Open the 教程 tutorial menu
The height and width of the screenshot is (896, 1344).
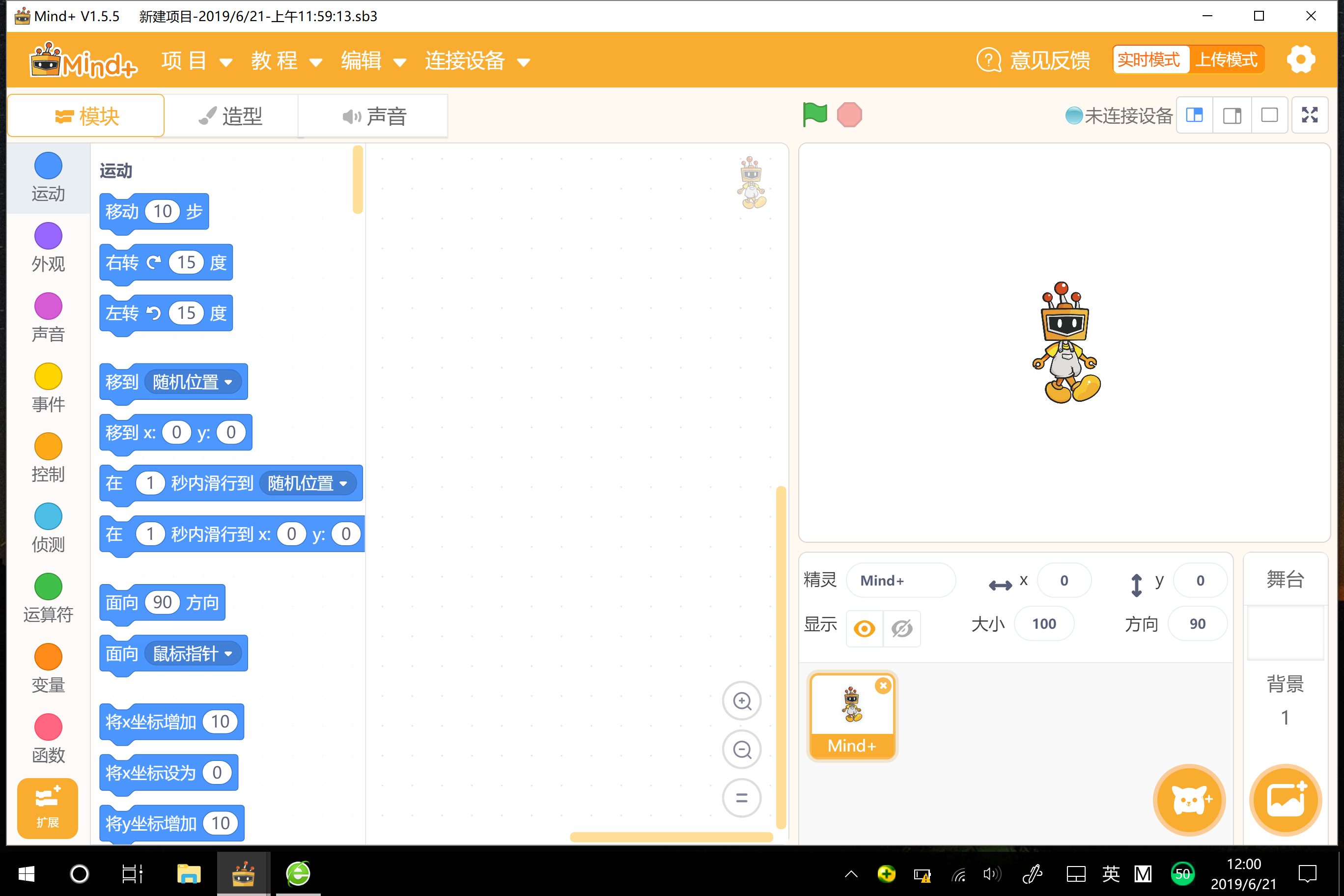point(286,60)
